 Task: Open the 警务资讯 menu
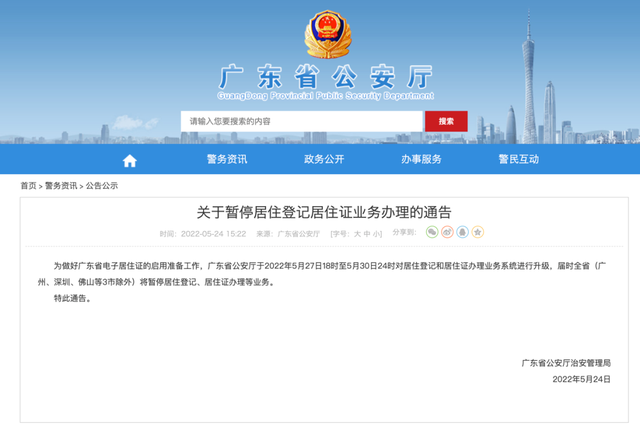click(x=227, y=159)
